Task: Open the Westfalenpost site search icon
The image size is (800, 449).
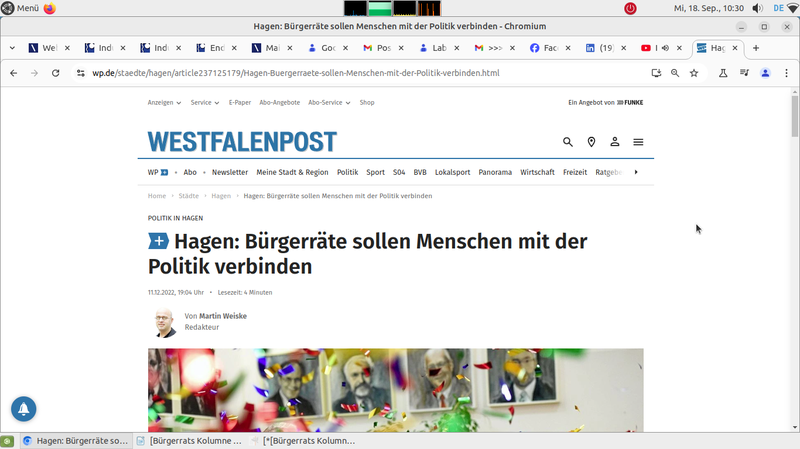Action: pos(568,142)
